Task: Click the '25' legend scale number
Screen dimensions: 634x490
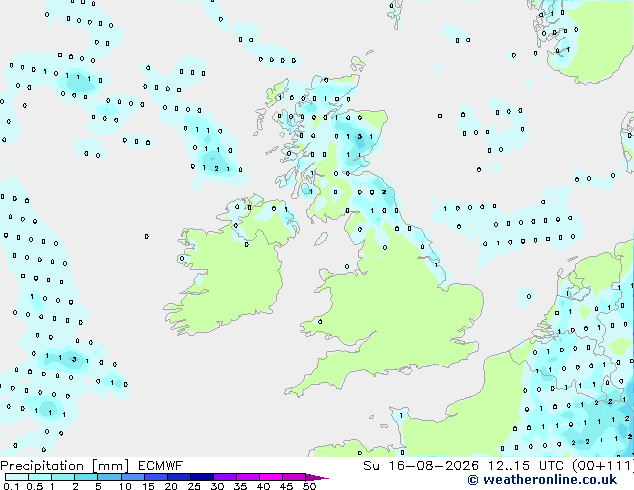Action: (x=194, y=486)
